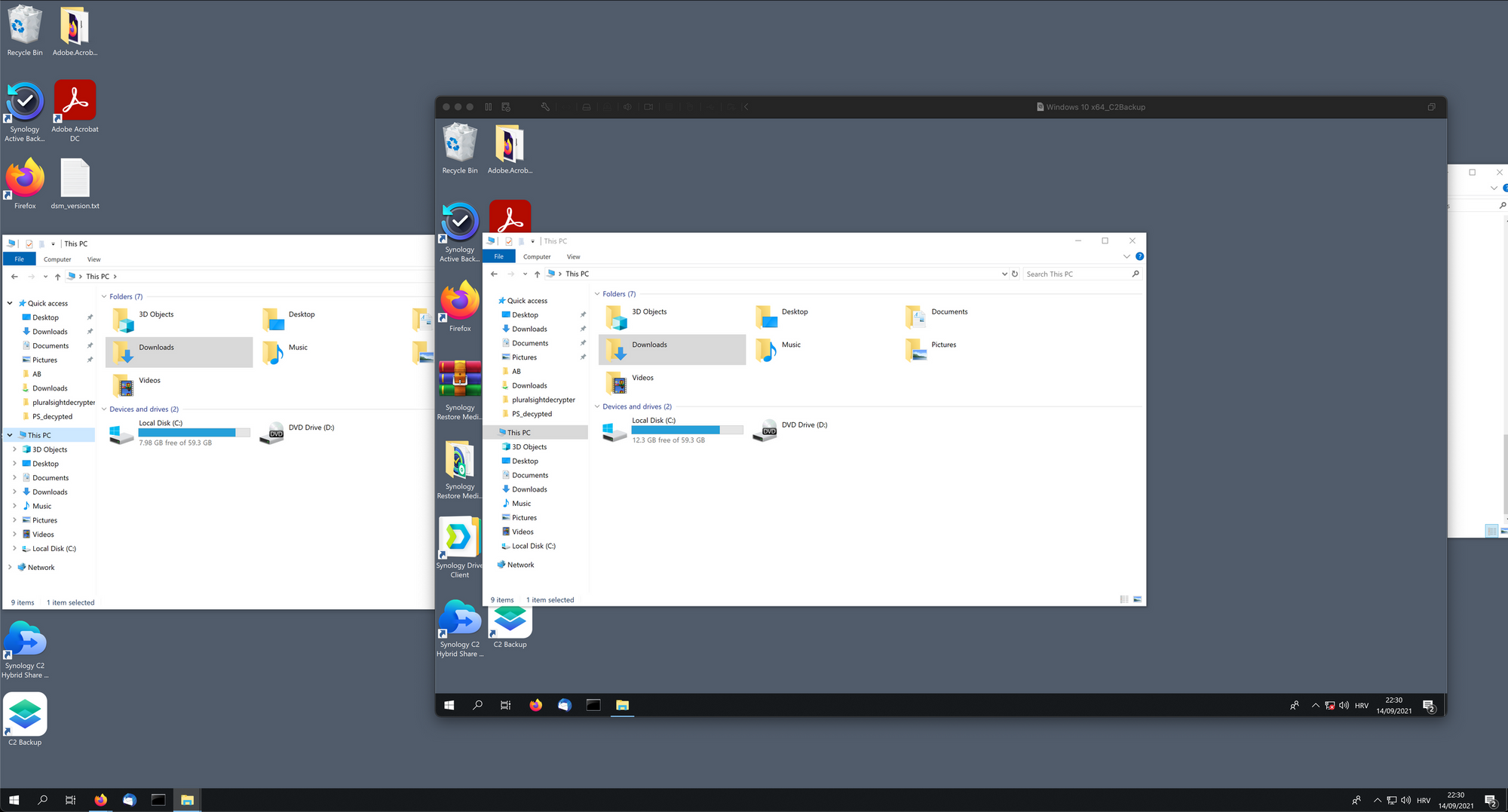Open the File menu in the left explorer window
Screen dimensions: 1508x812
coord(19,259)
